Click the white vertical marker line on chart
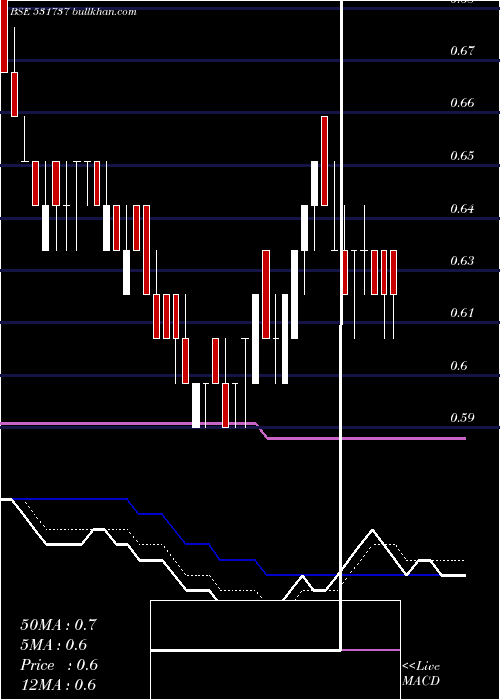 point(342,326)
